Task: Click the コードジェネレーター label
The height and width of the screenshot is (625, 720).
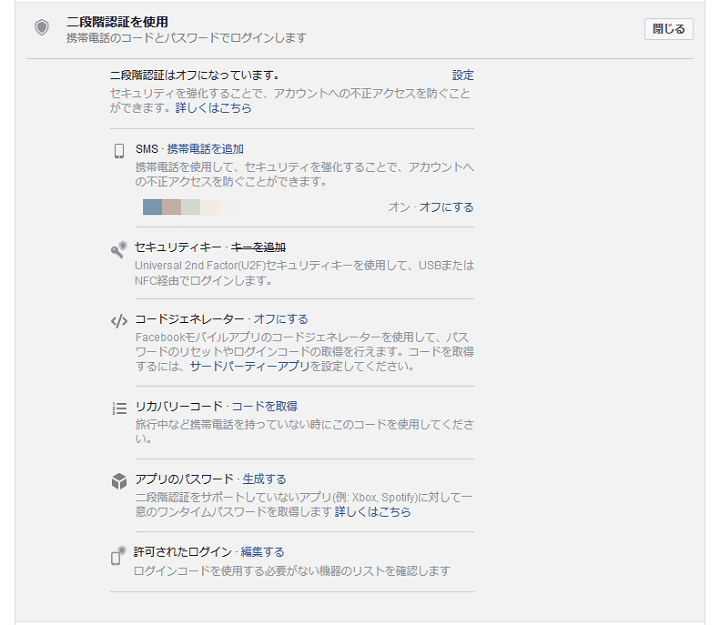Action: coord(190,319)
